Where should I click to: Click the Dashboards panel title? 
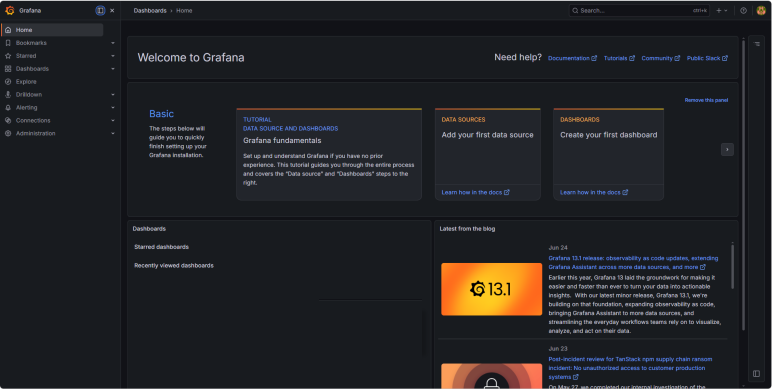click(149, 229)
